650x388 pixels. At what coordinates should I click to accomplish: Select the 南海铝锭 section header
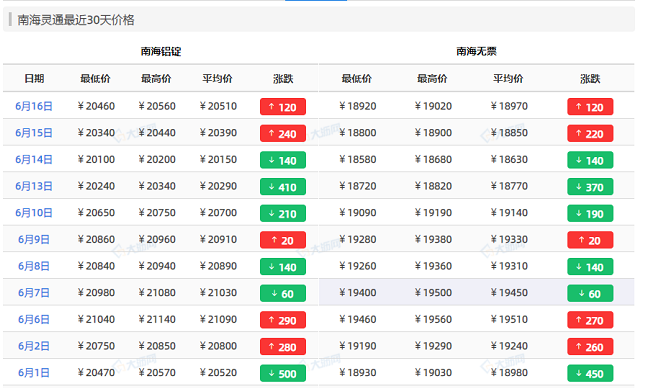[x=161, y=51]
